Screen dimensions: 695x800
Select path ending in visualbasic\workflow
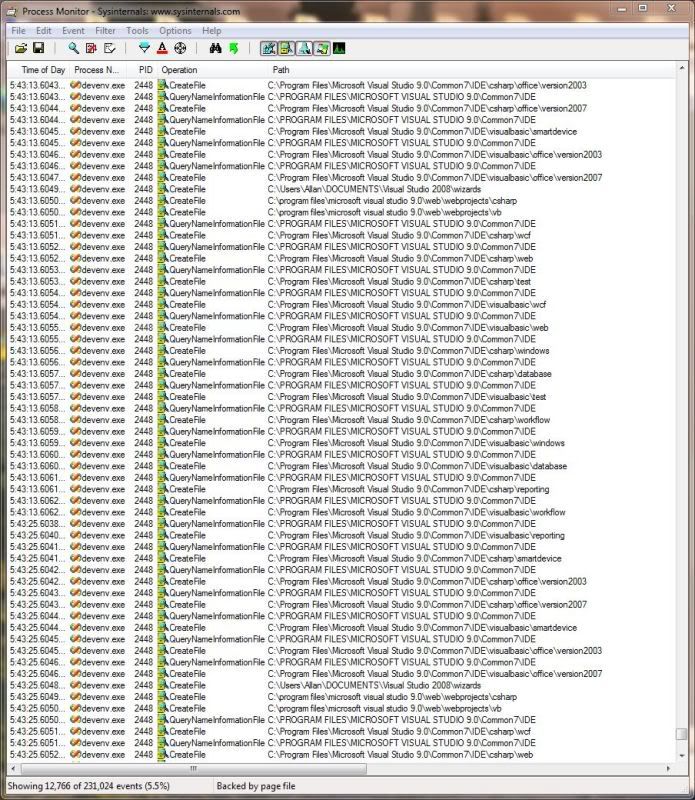[x=416, y=512]
